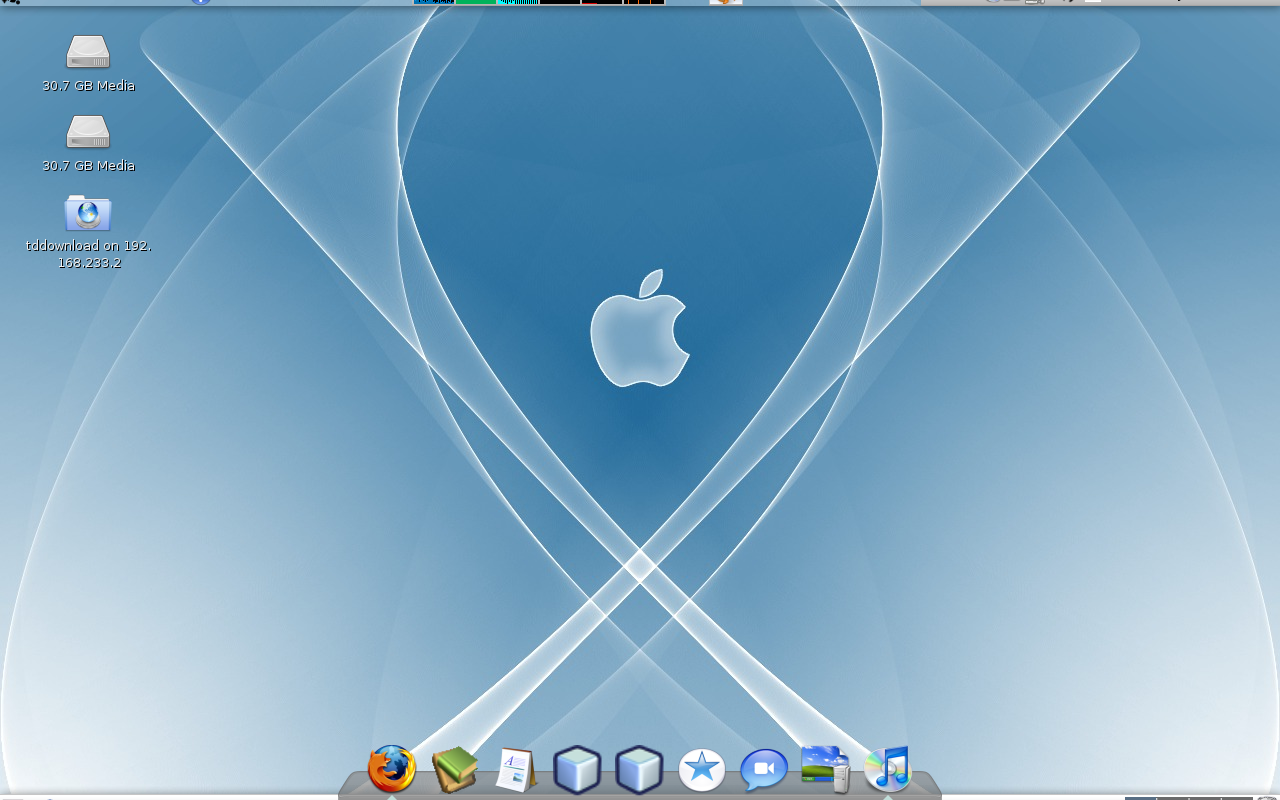Click the left blue cube dock icon
Screen dimensions: 1280x800
click(577, 770)
